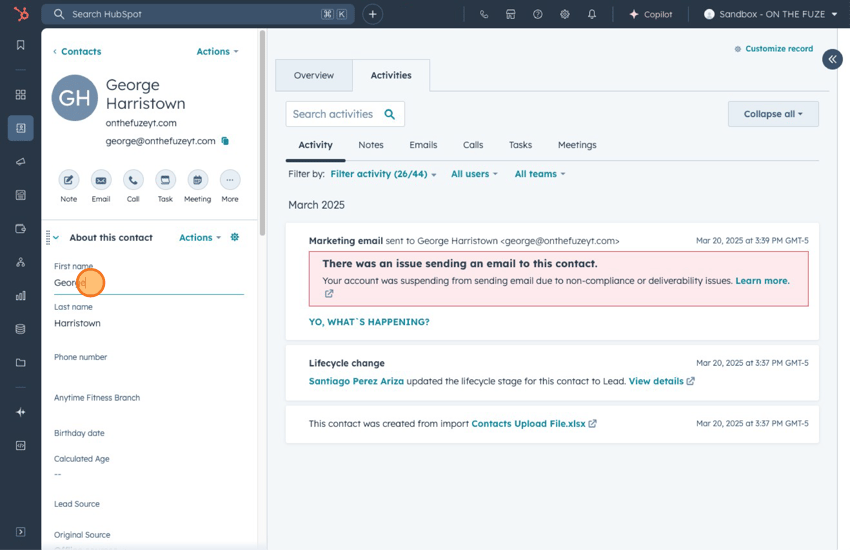Create a Note for this contact

(68, 180)
